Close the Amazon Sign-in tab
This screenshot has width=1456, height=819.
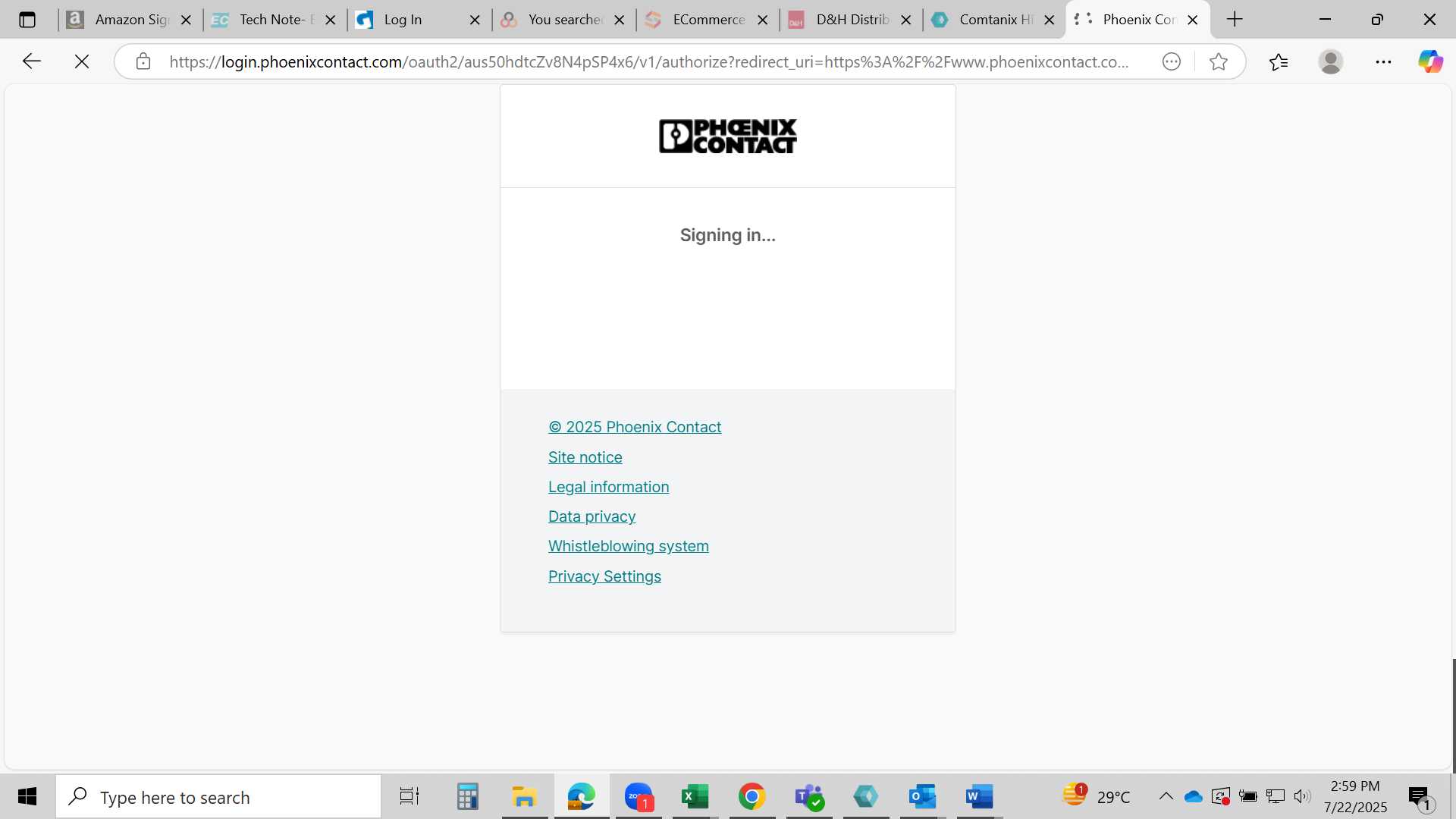pyautogui.click(x=186, y=20)
